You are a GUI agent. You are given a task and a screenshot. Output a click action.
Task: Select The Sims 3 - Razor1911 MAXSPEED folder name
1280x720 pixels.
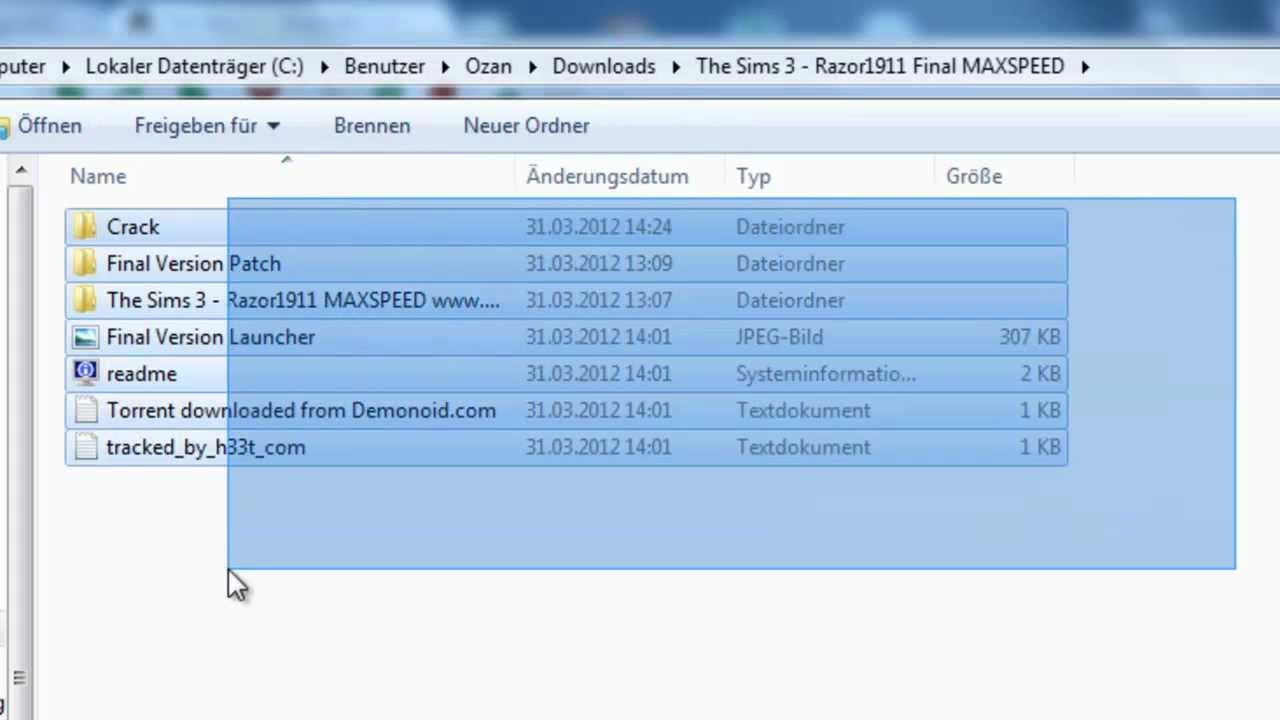click(303, 300)
